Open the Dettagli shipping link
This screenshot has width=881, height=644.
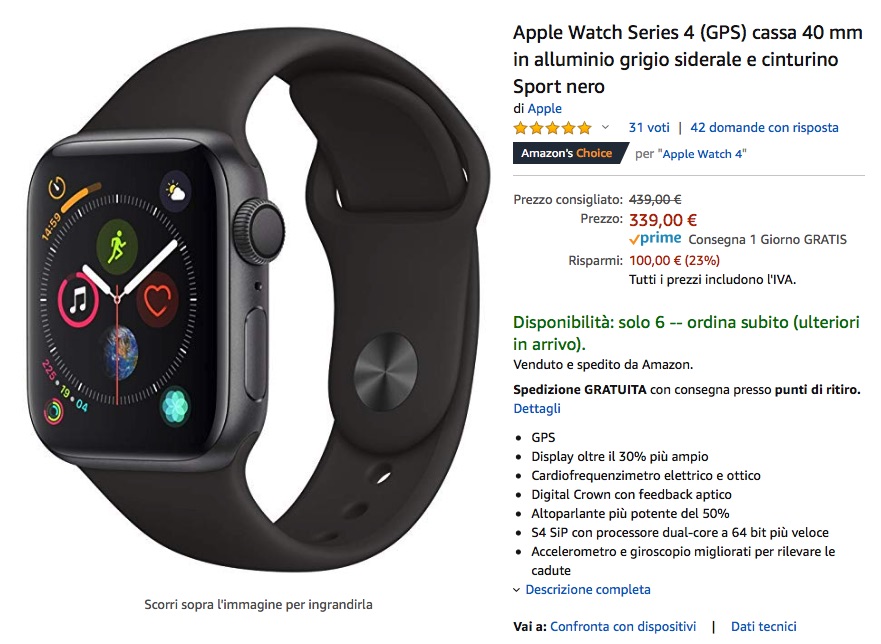click(537, 409)
